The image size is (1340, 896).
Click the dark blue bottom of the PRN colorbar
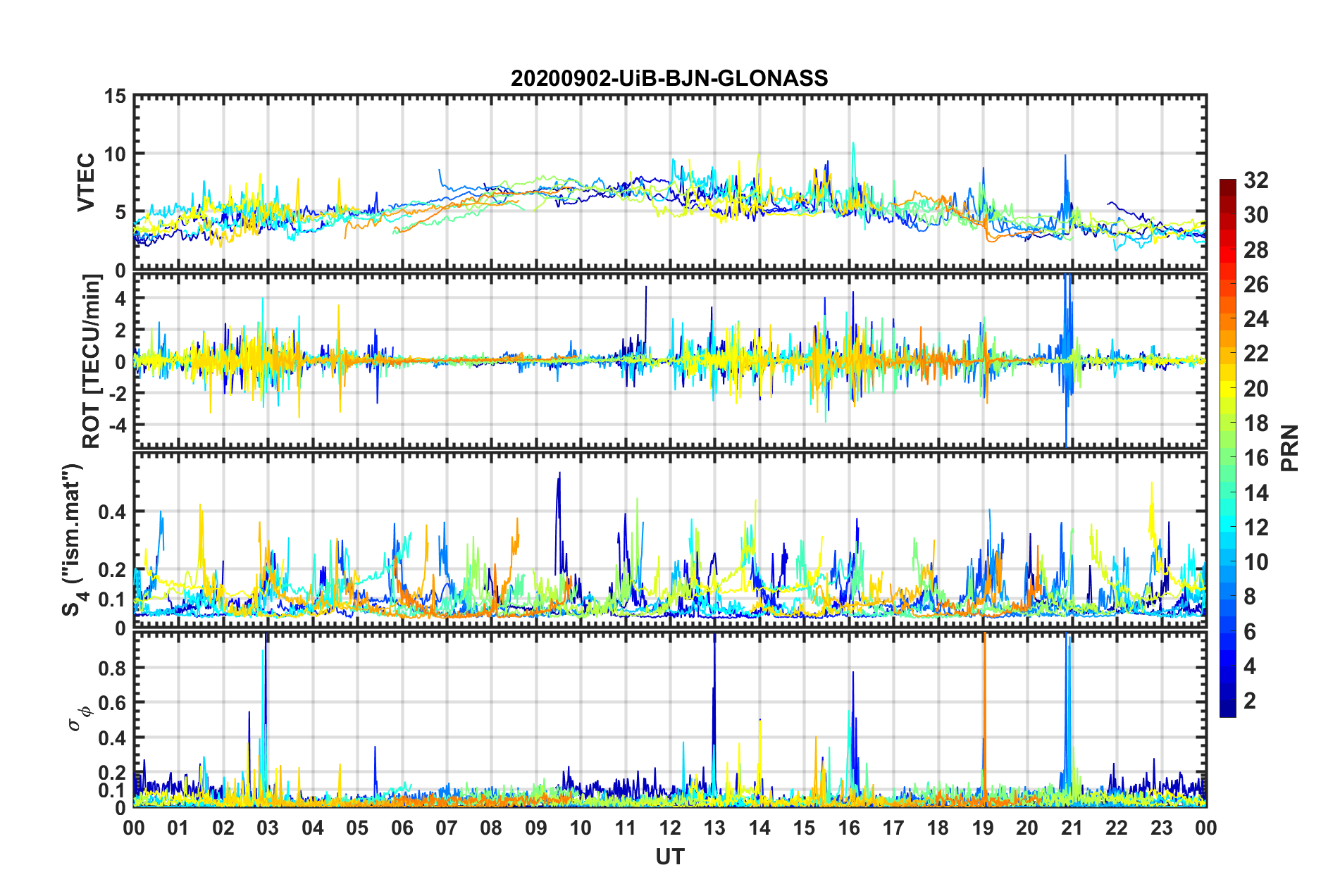[1228, 709]
